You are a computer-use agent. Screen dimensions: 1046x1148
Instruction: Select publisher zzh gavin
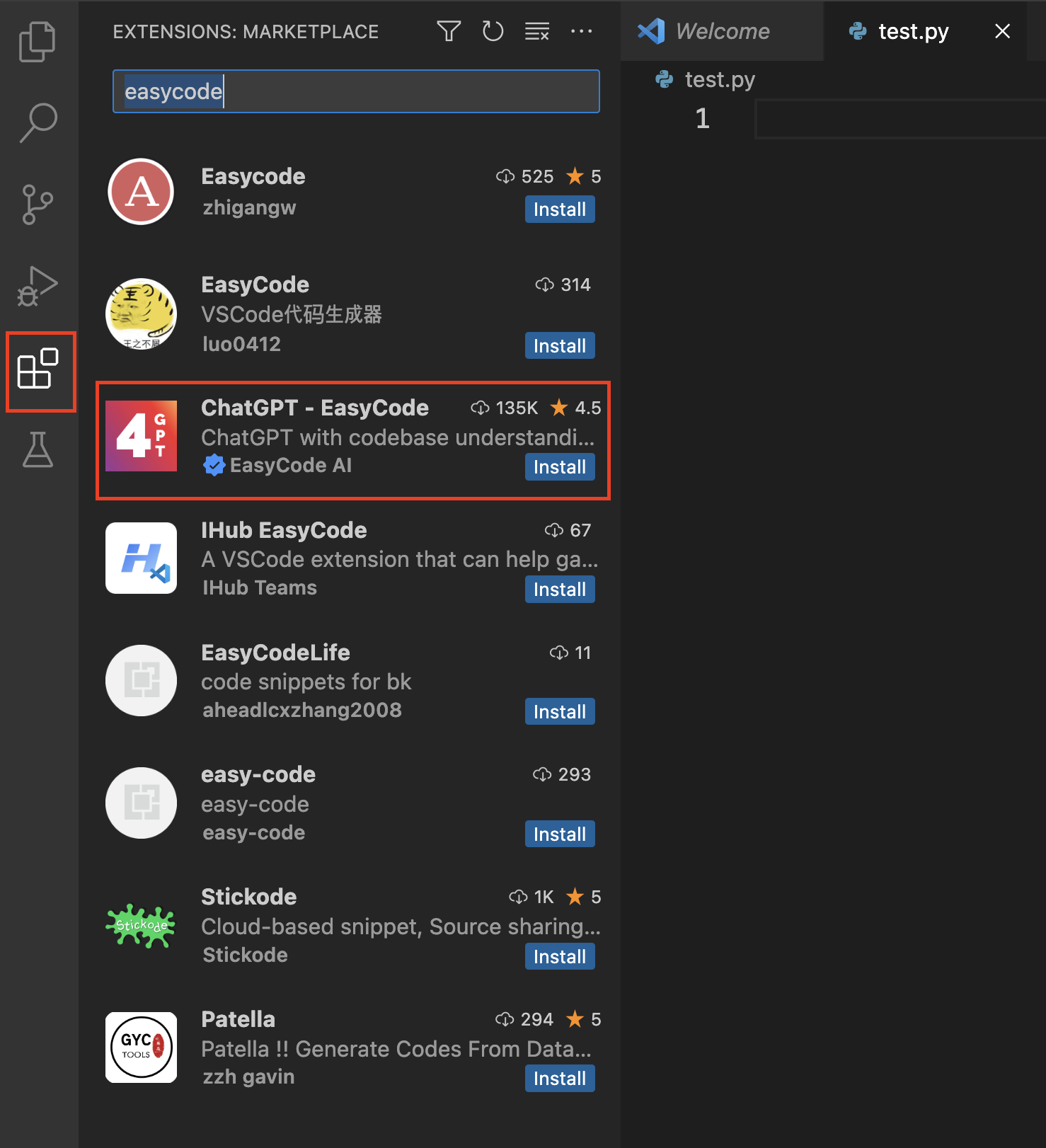click(x=248, y=1077)
